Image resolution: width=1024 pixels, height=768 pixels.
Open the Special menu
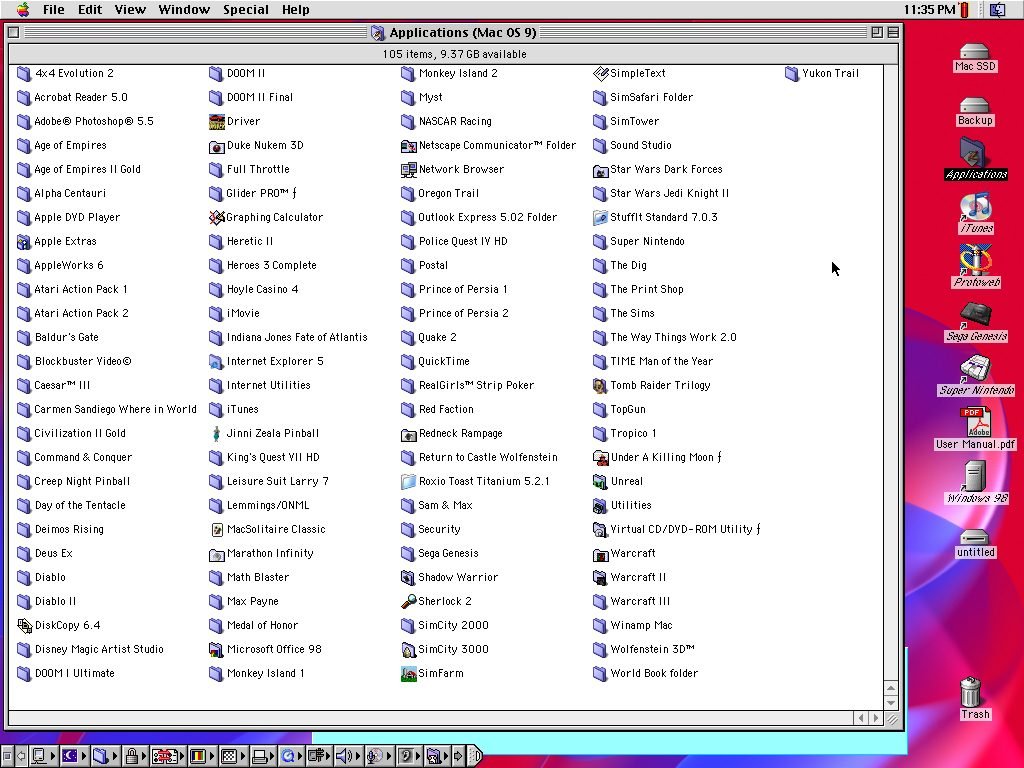[x=246, y=9]
